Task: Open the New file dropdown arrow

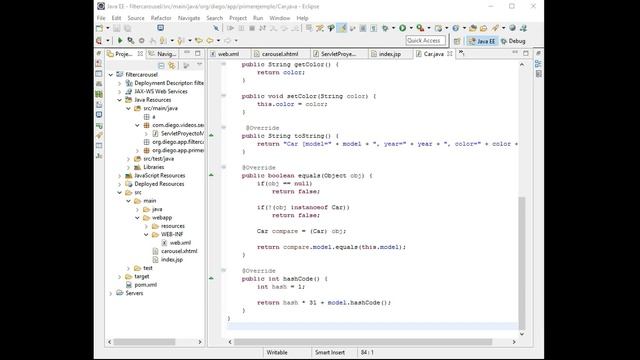Action: pos(108,28)
